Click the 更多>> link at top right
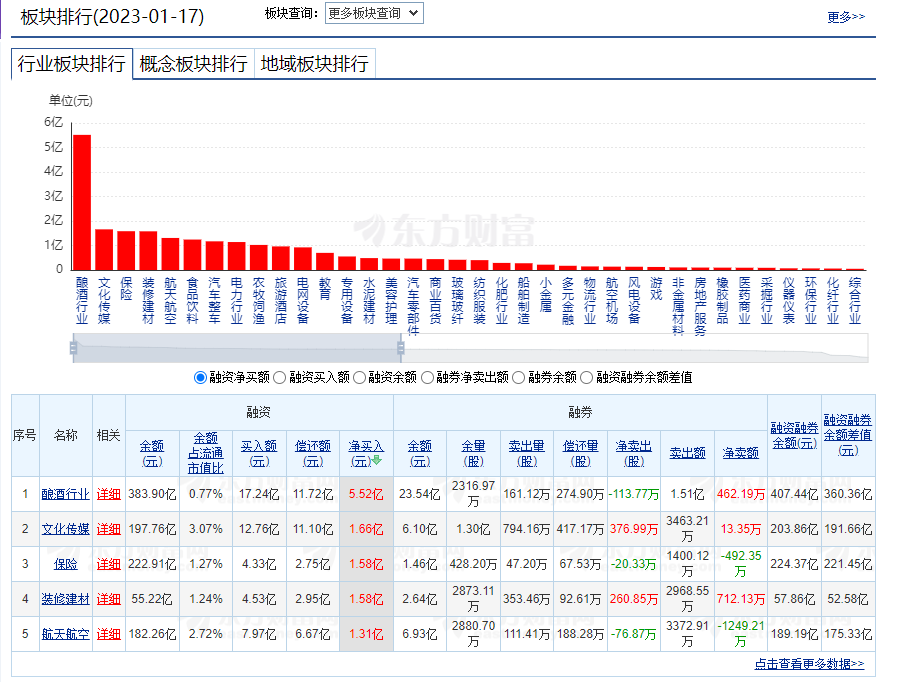Viewport: 898px width, 684px height. (846, 17)
